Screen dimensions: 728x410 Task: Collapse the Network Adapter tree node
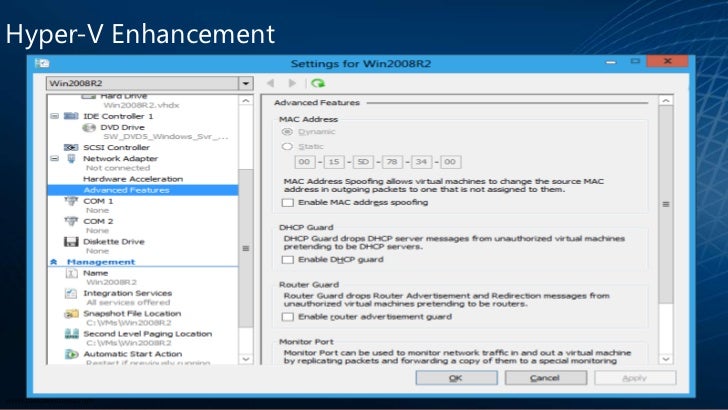54,158
